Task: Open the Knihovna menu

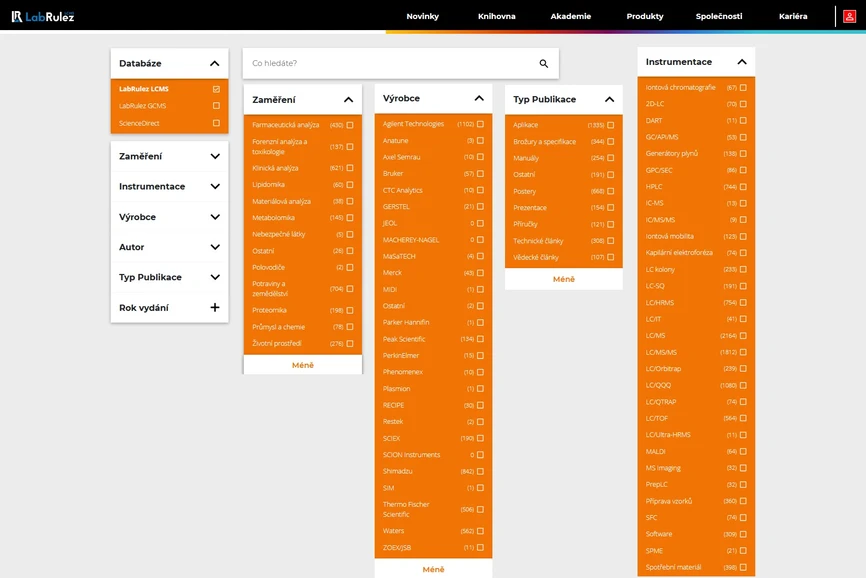Action: click(x=497, y=16)
